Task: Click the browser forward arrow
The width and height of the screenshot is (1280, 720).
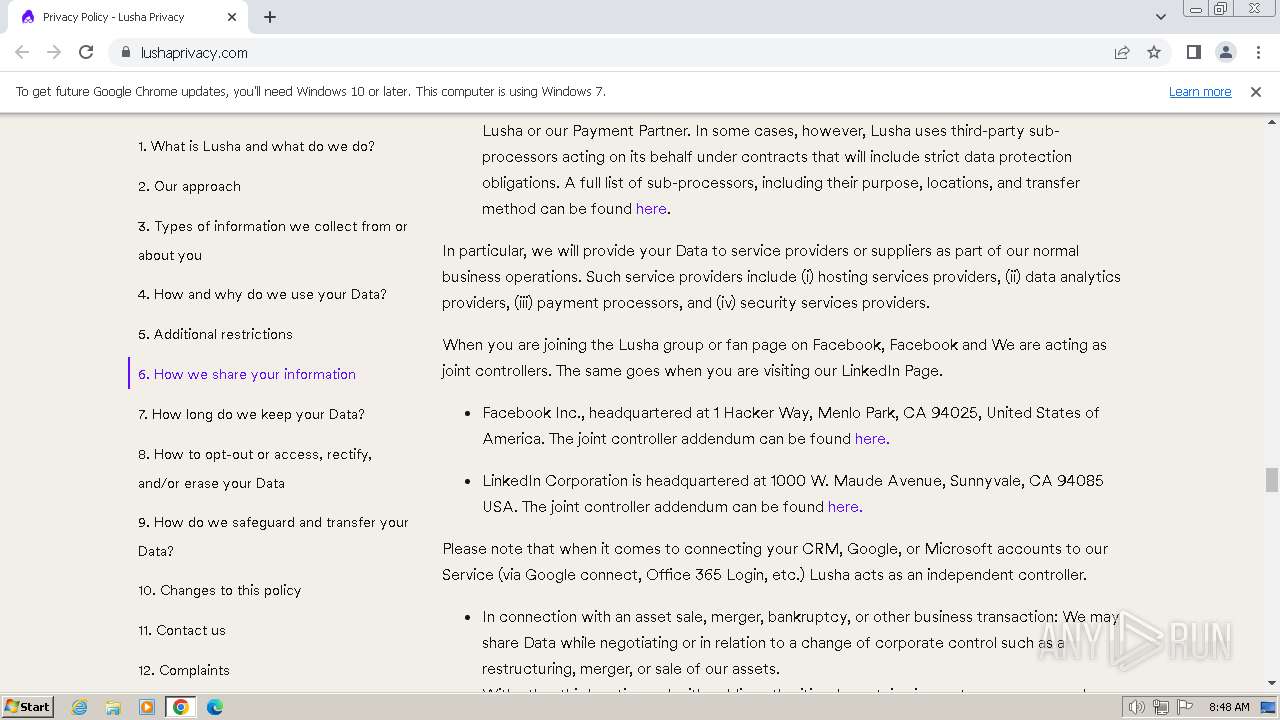Action: (54, 52)
